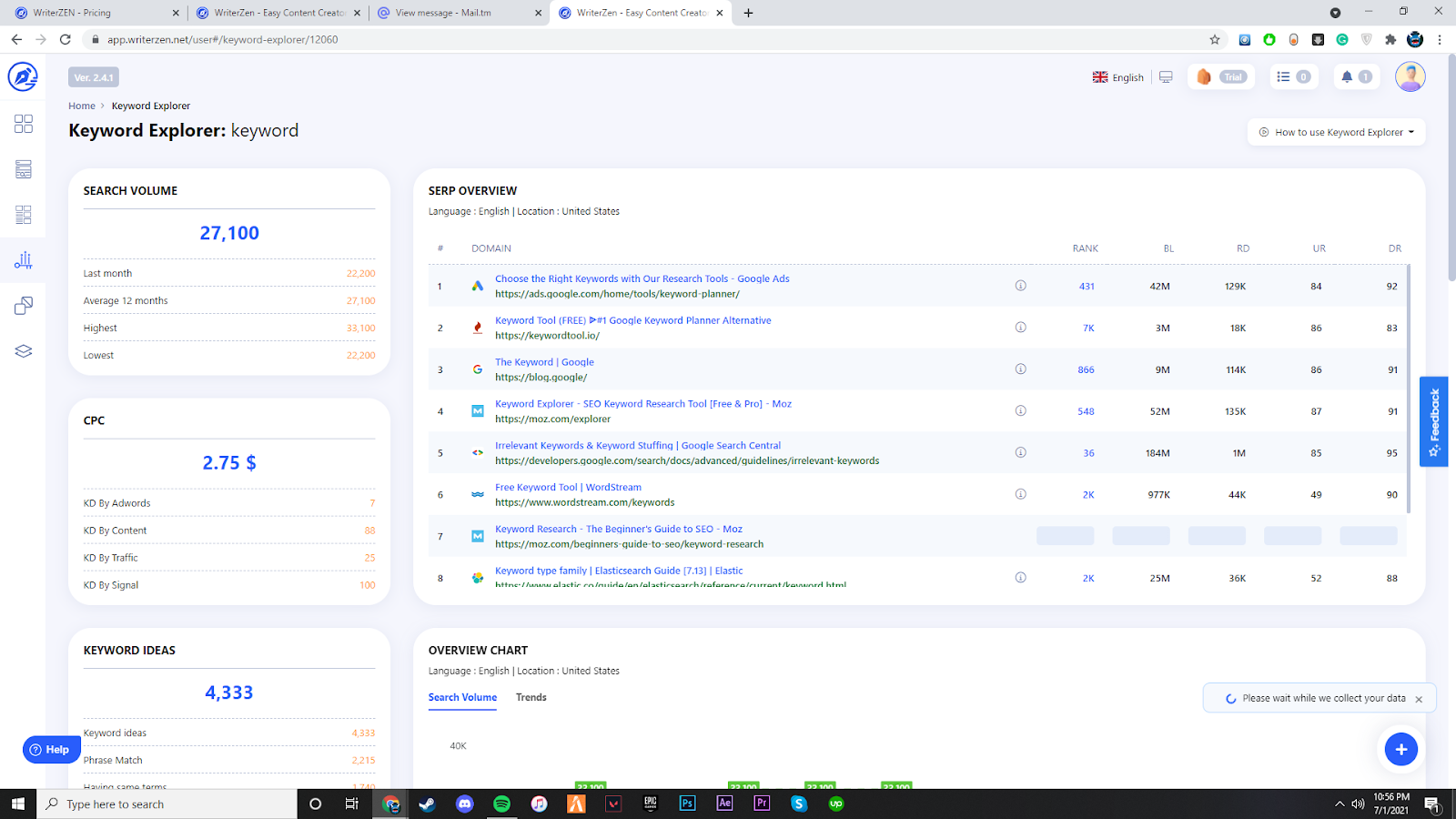Switch to the Trends chart tab

point(531,698)
